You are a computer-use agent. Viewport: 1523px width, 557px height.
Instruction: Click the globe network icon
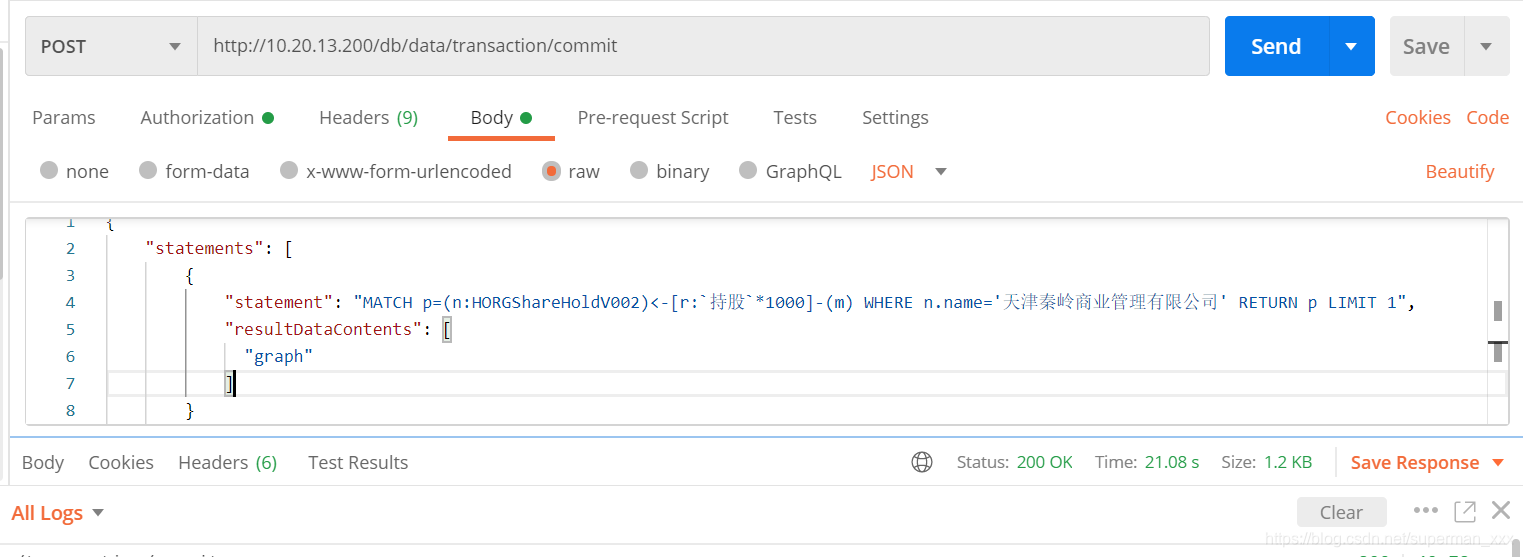922,462
